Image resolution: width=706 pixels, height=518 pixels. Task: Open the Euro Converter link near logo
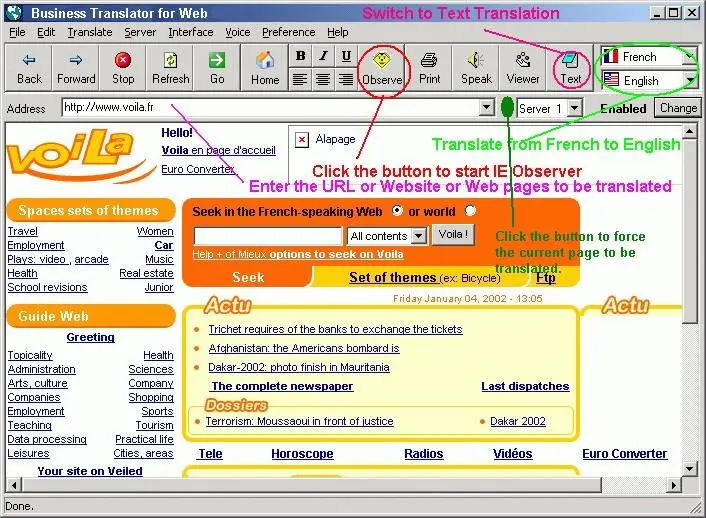pyautogui.click(x=198, y=169)
